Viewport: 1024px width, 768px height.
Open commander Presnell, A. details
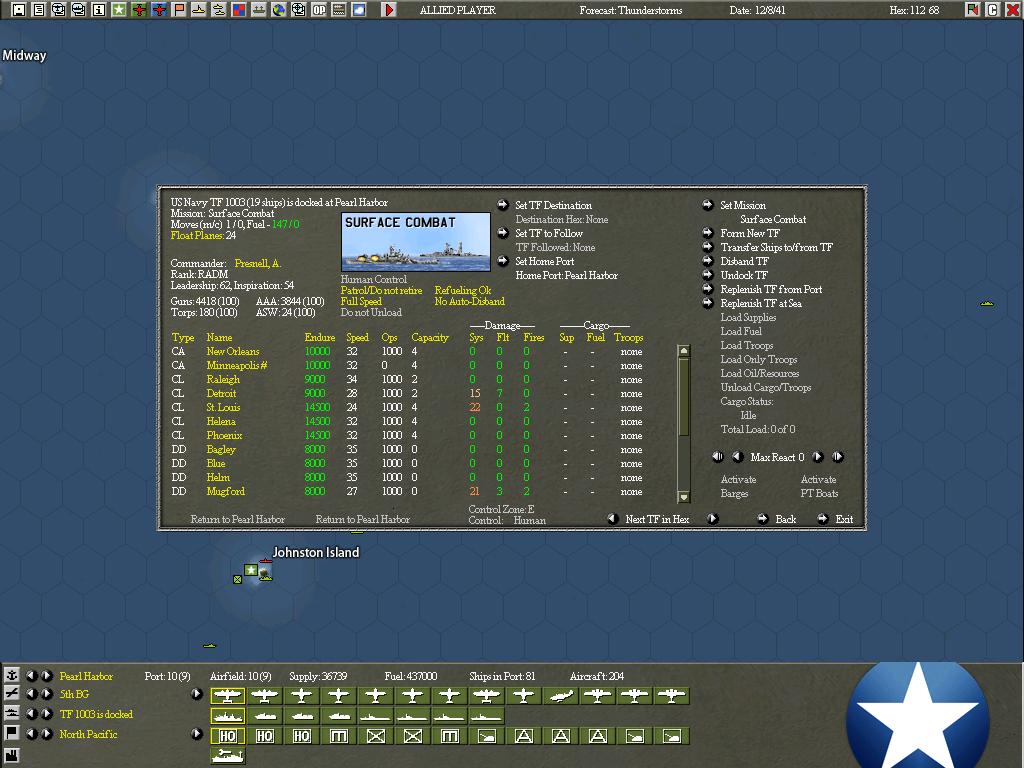pos(257,264)
